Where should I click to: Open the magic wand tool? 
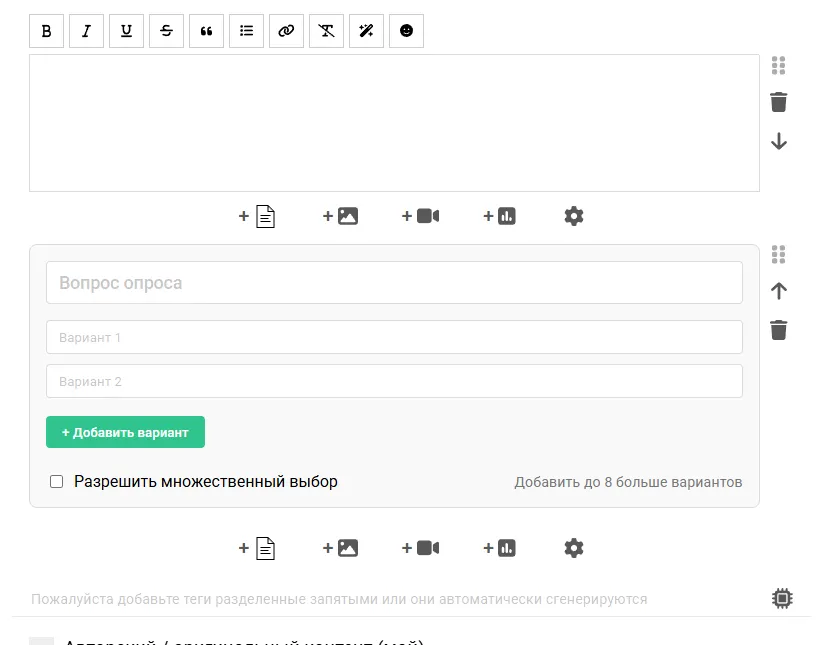[366, 31]
